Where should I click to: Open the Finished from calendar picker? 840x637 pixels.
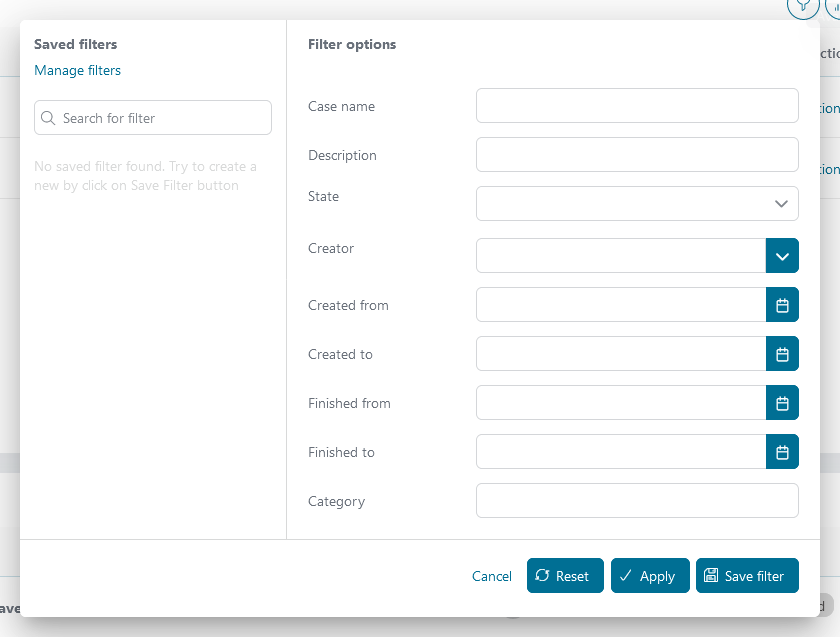tap(782, 403)
